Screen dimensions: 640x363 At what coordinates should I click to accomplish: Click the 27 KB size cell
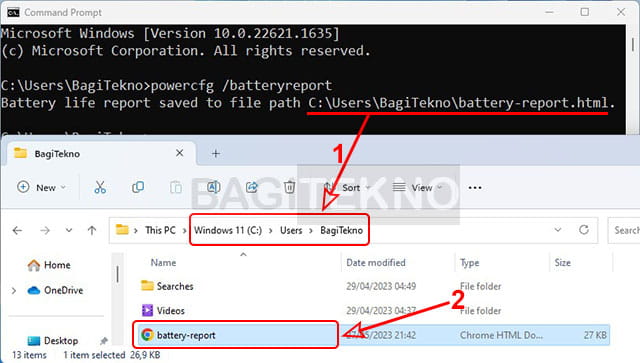(x=595, y=335)
